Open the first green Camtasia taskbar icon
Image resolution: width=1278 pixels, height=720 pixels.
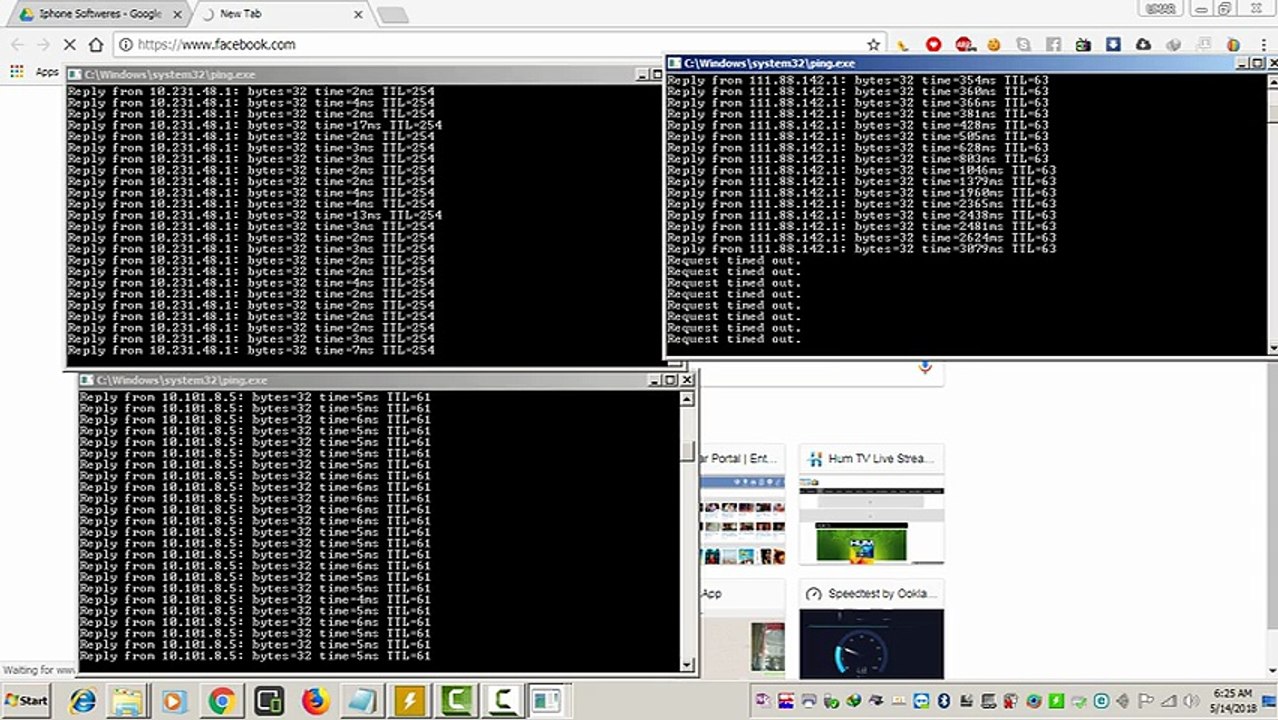pos(456,701)
